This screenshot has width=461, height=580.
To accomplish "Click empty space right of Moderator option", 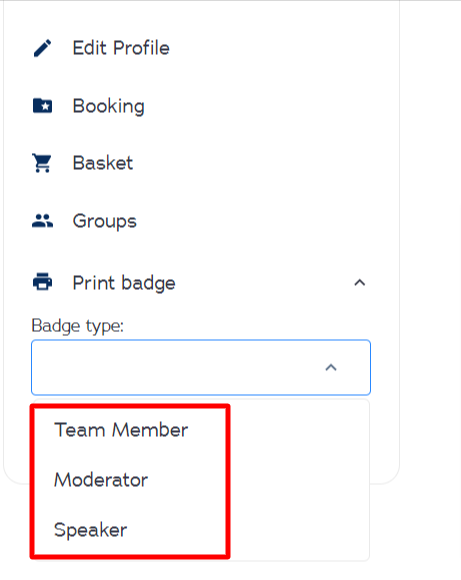I will (x=299, y=480).
